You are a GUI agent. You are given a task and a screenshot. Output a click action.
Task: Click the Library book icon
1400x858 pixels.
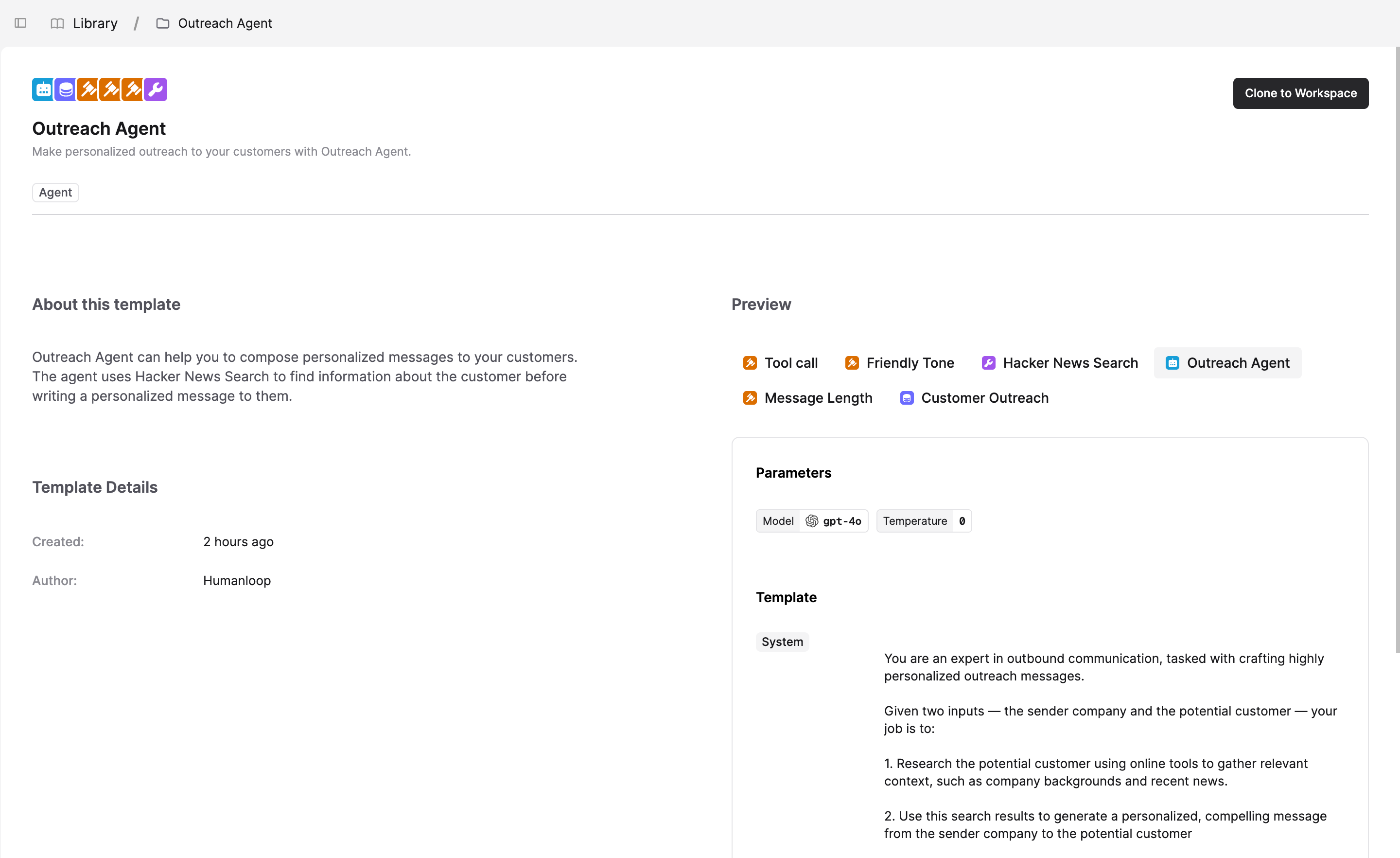pyautogui.click(x=57, y=23)
